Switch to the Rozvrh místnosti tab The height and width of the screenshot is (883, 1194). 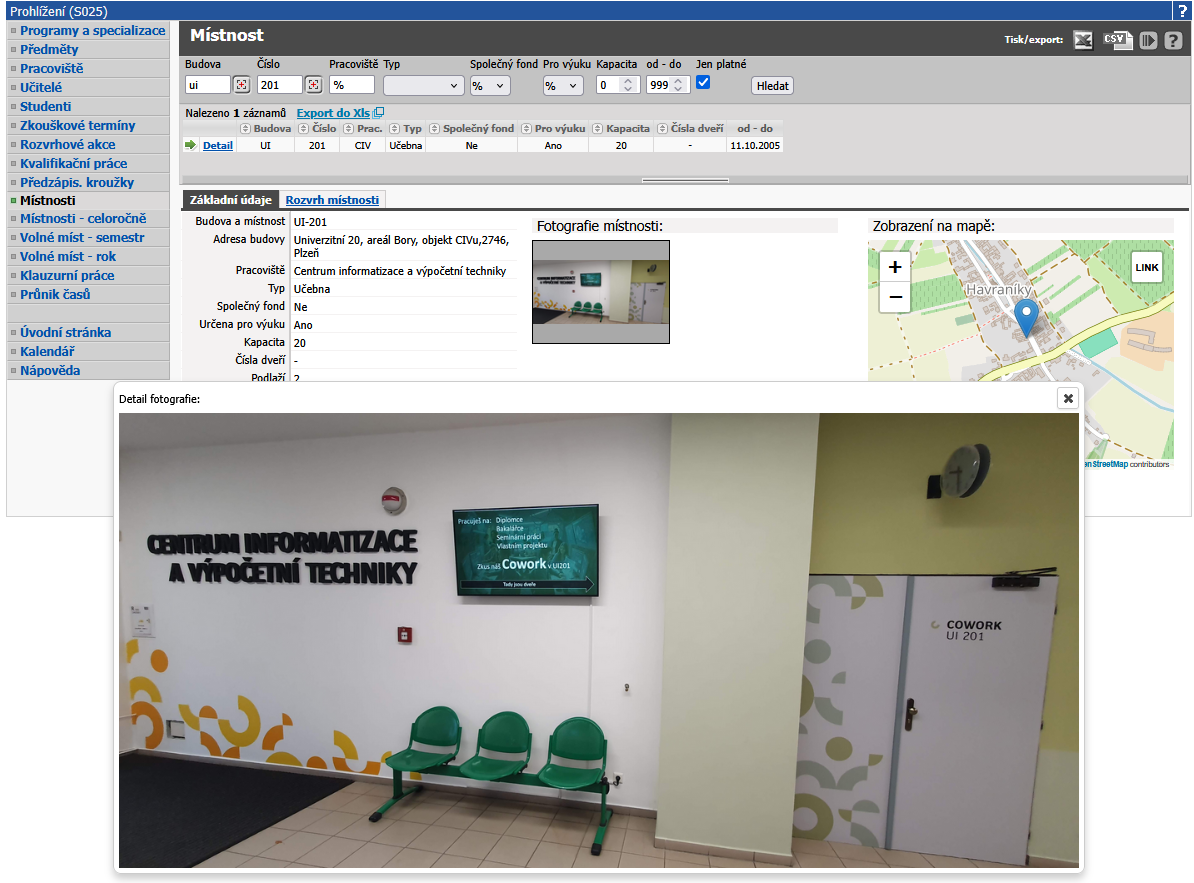[332, 200]
